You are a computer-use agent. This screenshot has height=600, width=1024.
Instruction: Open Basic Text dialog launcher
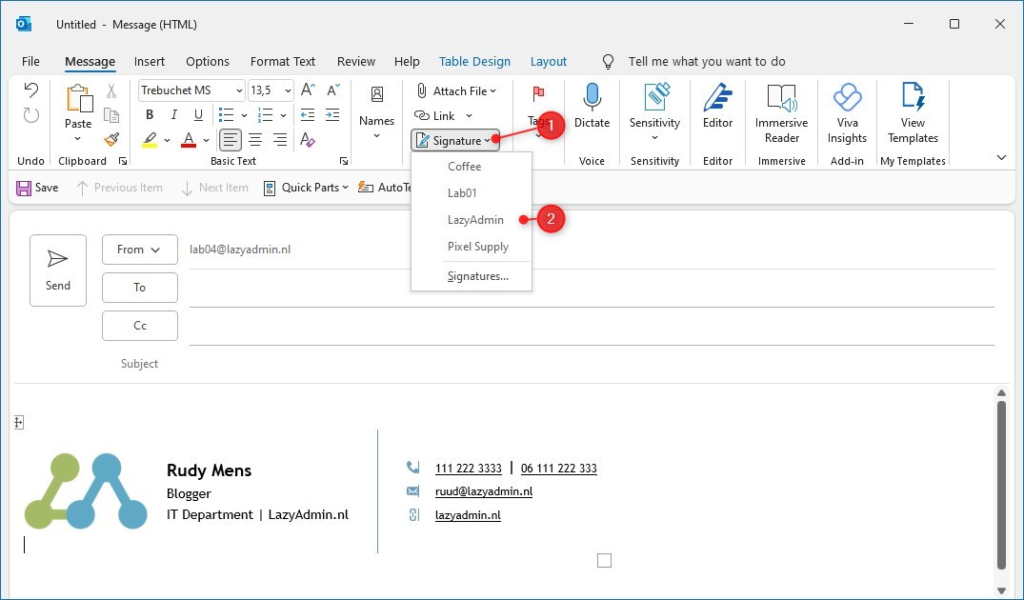344,161
